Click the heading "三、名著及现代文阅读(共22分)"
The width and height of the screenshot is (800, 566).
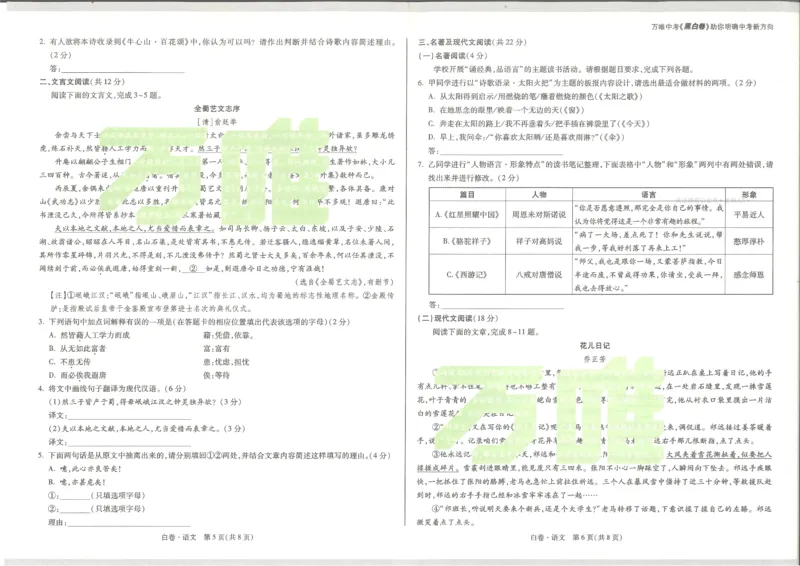pyautogui.click(x=472, y=42)
